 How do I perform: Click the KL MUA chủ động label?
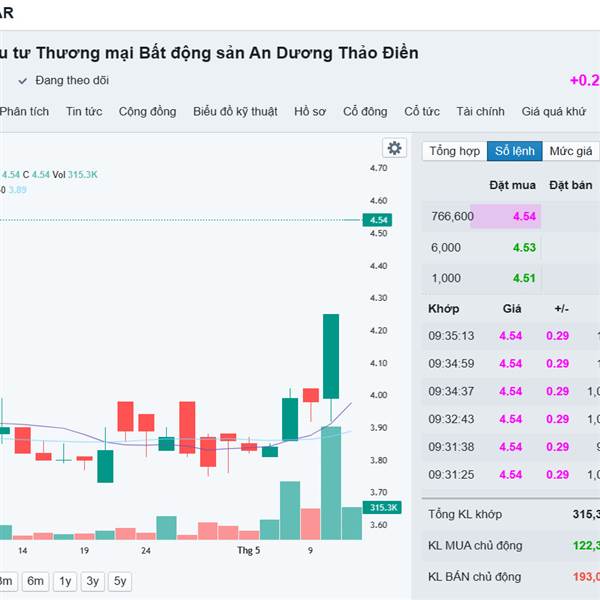pyautogui.click(x=475, y=545)
